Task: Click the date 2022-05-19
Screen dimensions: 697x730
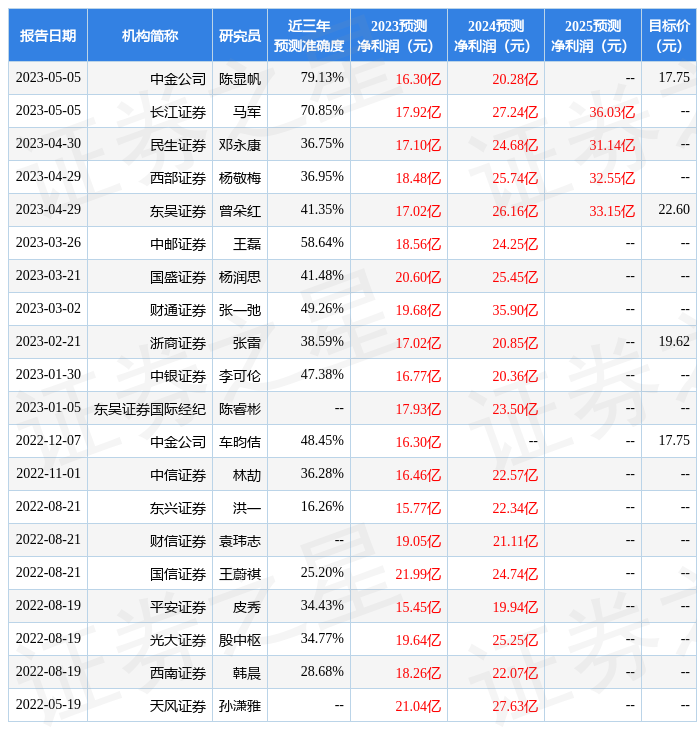Action: tap(48, 705)
